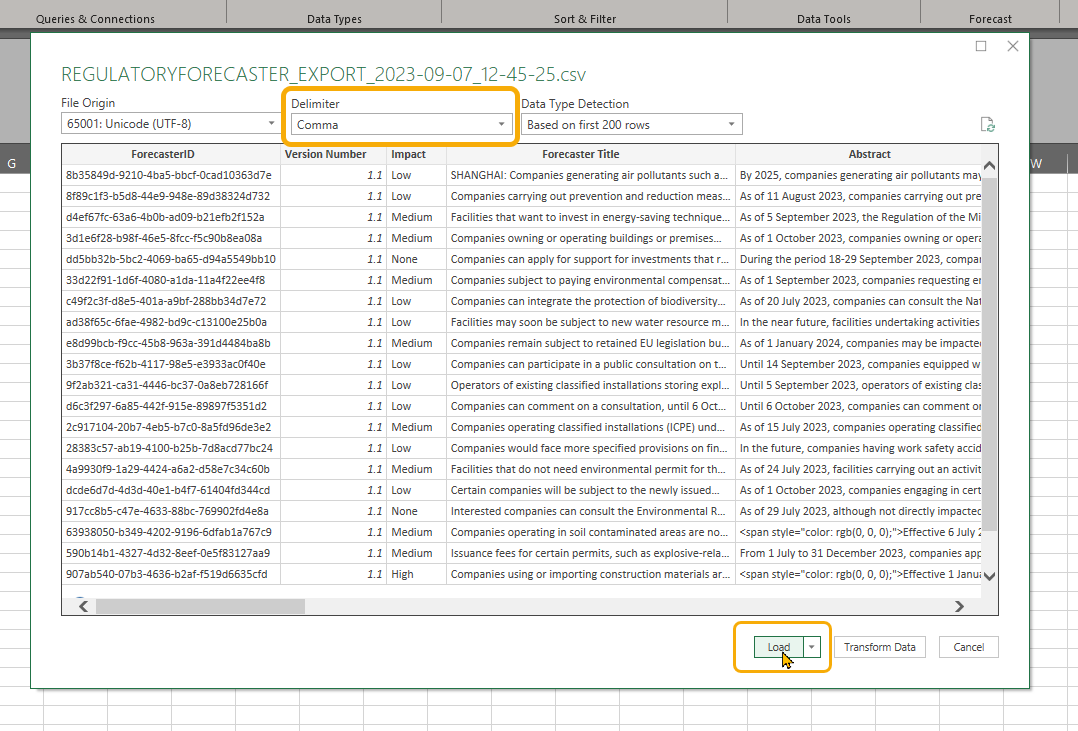This screenshot has width=1078, height=731.
Task: Click cell 590b14b1-4327-4d32-8eef-0e5f83127aa9
Action: pyautogui.click(x=171, y=553)
